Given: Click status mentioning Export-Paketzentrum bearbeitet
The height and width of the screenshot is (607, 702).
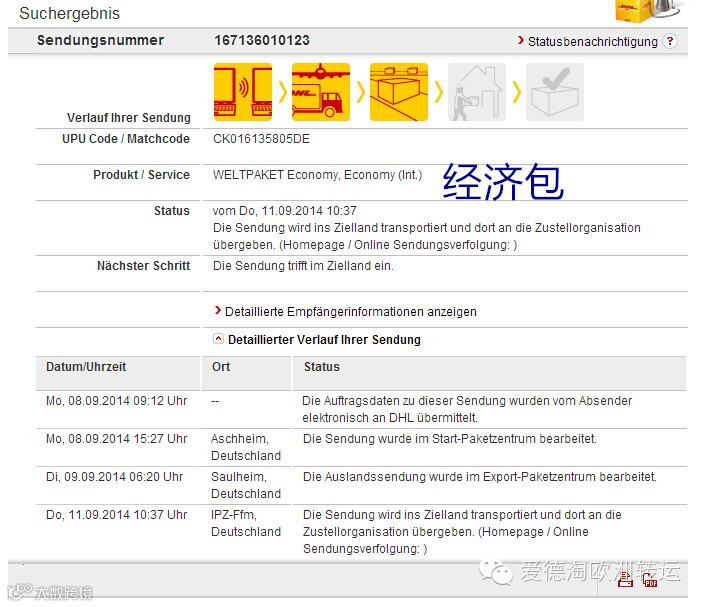Looking at the screenshot, I should tap(479, 477).
